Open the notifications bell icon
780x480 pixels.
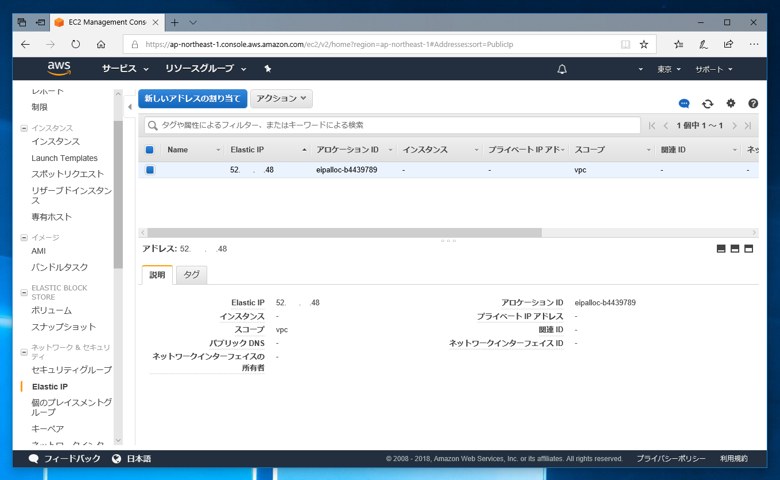[562, 69]
